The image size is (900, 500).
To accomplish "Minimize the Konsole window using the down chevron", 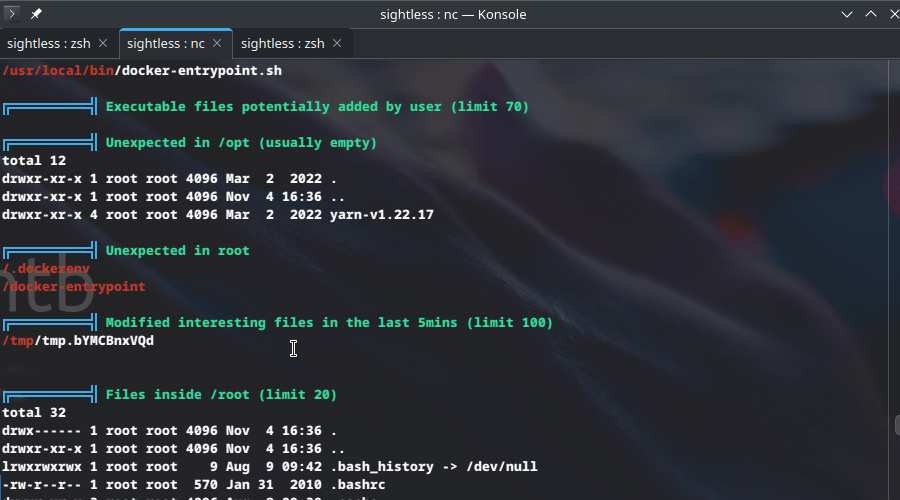I will pyautogui.click(x=847, y=14).
